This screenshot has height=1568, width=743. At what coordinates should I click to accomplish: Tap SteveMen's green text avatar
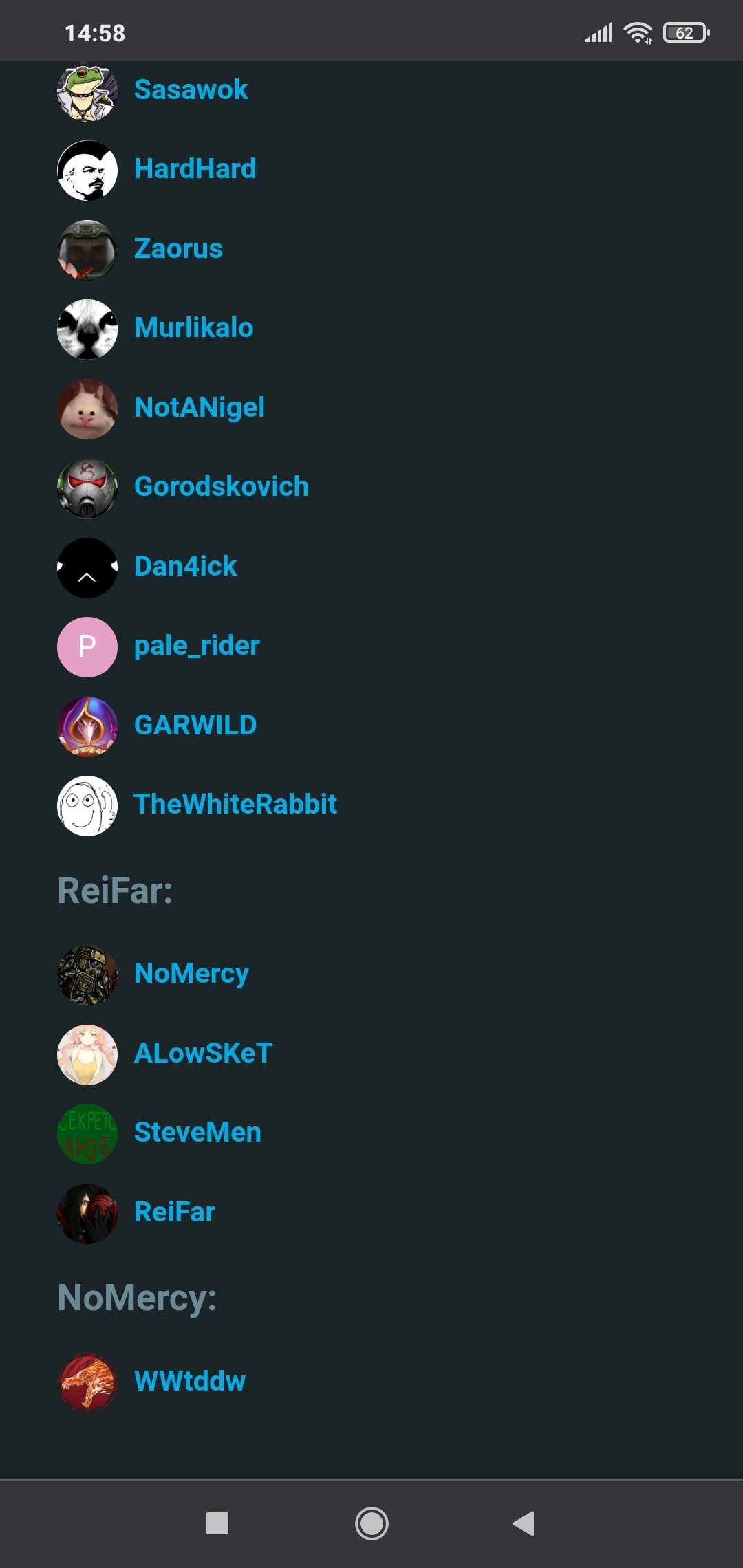click(x=87, y=1134)
